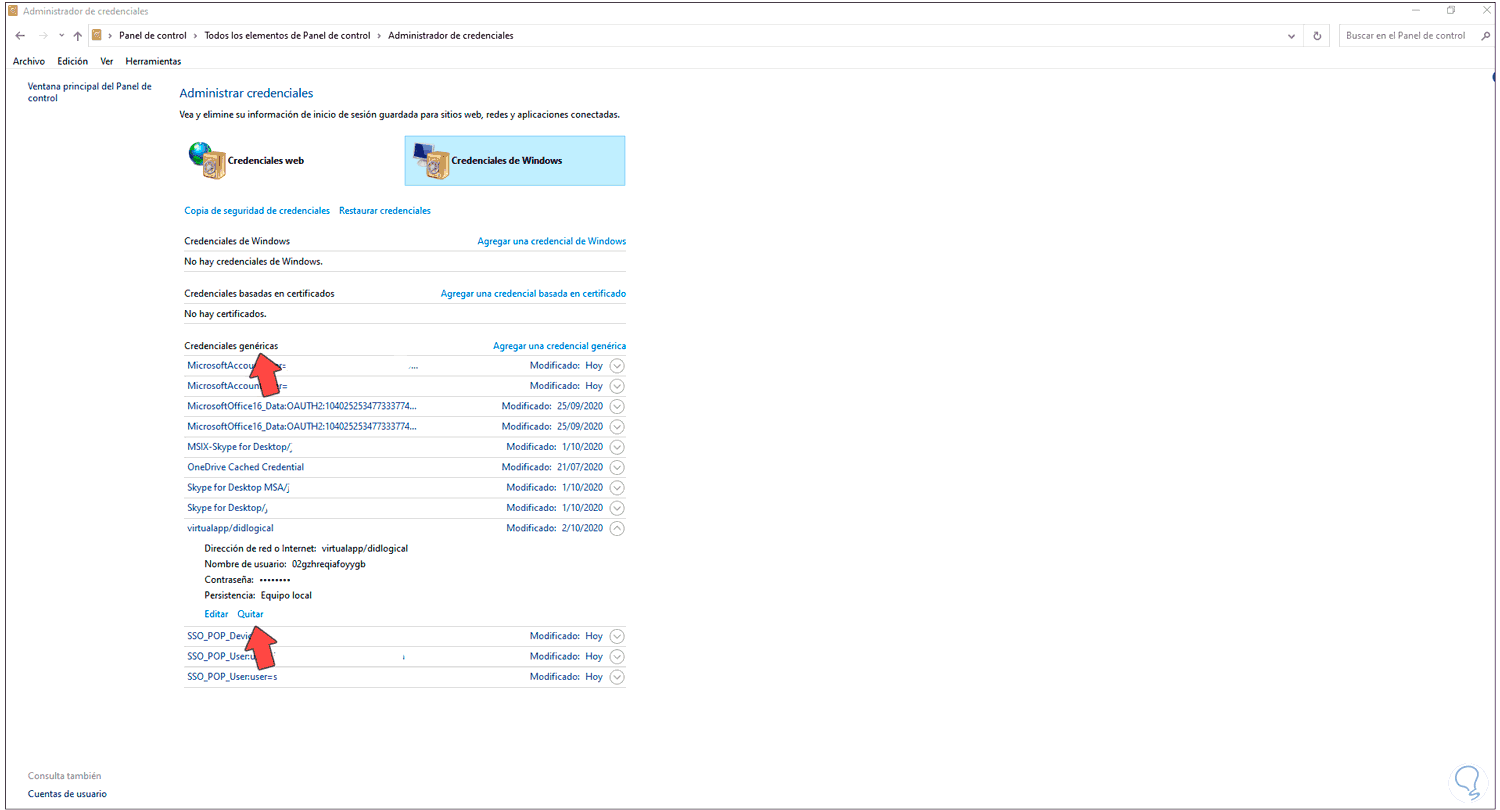Go up one level with Up arrow
The width and height of the screenshot is (1500, 810).
78,36
